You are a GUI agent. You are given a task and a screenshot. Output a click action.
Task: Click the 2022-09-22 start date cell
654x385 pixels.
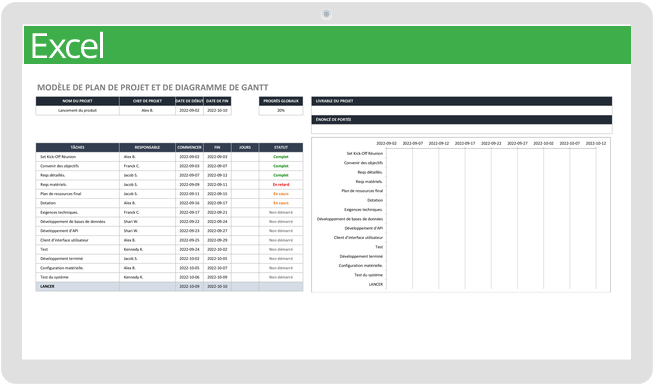(x=189, y=221)
